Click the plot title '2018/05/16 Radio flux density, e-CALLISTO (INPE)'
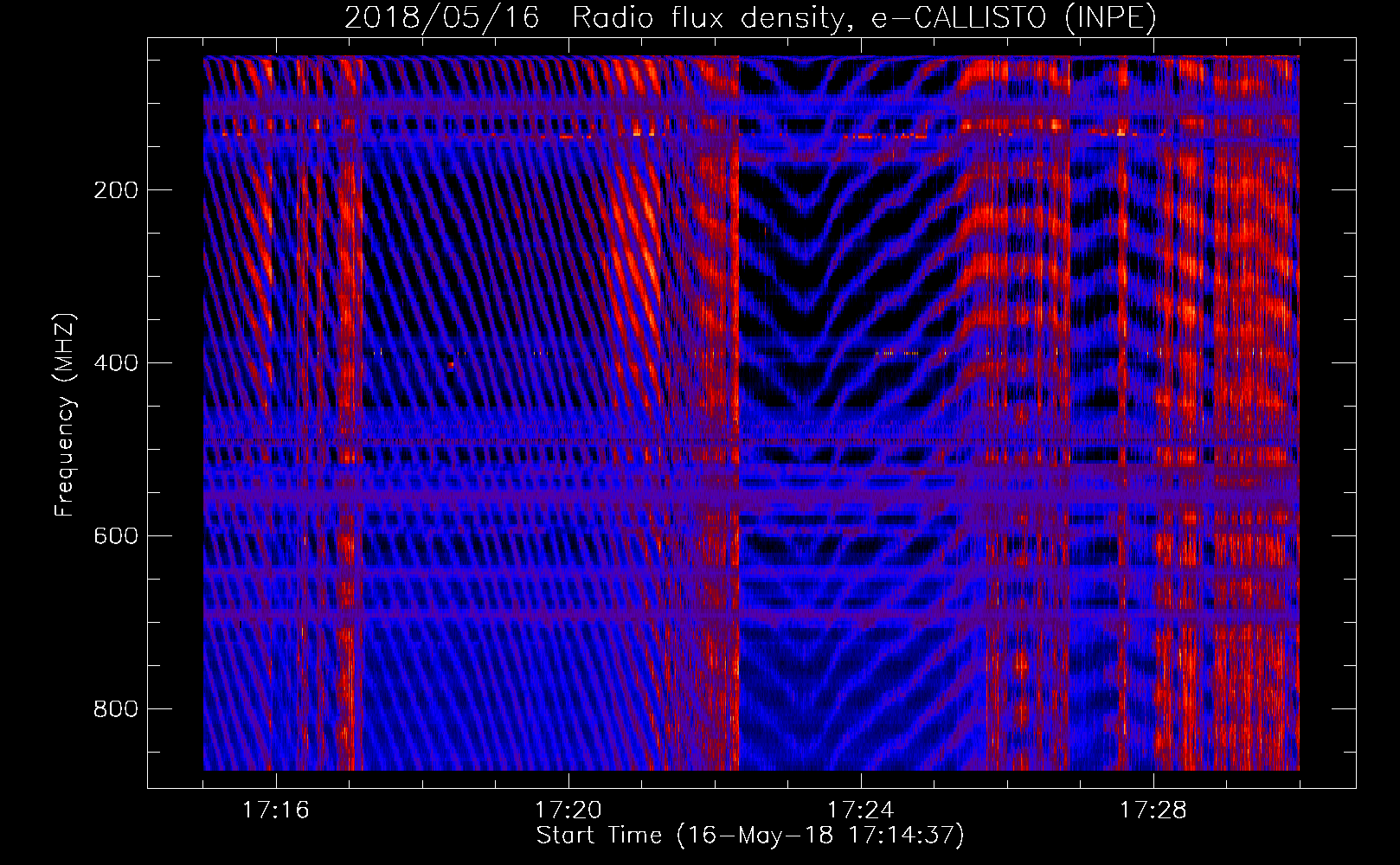 pyautogui.click(x=750, y=18)
